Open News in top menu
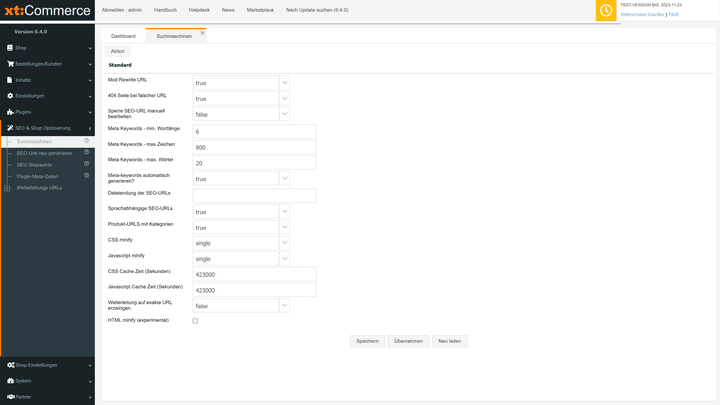The image size is (720, 405). 228,10
